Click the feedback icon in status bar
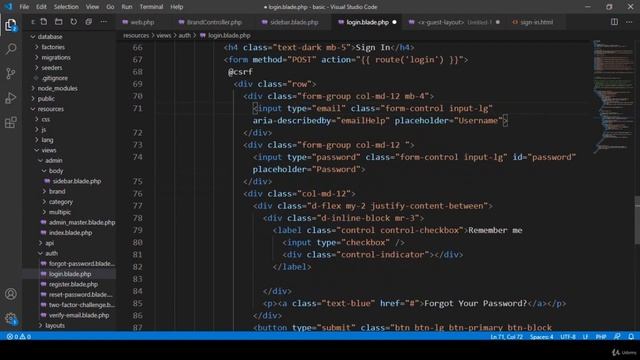 [617, 337]
